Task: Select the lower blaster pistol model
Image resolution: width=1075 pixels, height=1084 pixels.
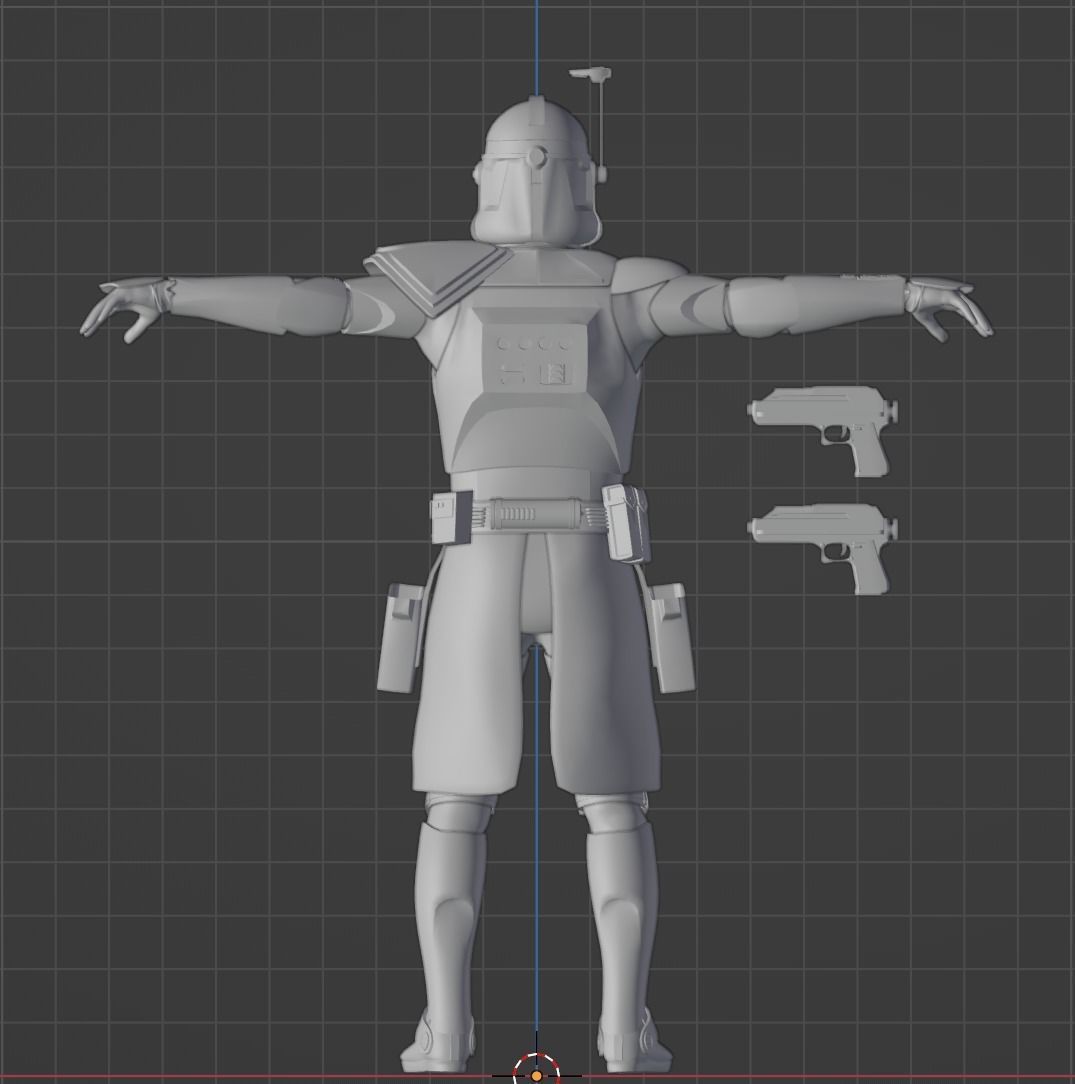Action: coord(823,547)
